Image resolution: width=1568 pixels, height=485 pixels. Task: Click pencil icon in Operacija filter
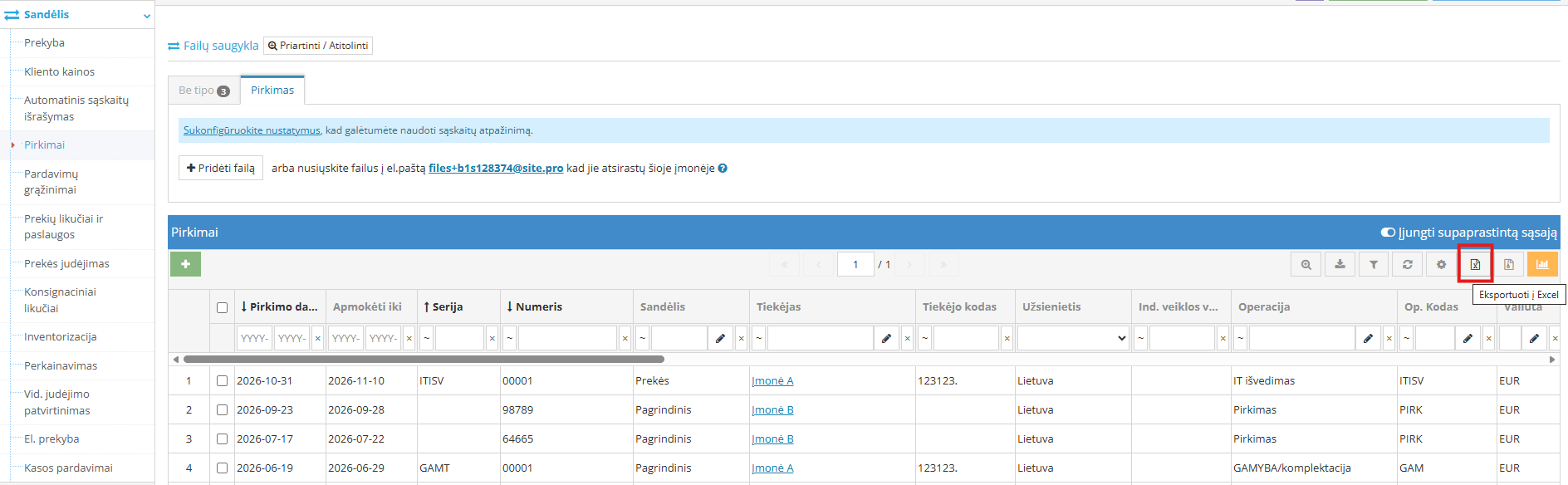[1368, 338]
